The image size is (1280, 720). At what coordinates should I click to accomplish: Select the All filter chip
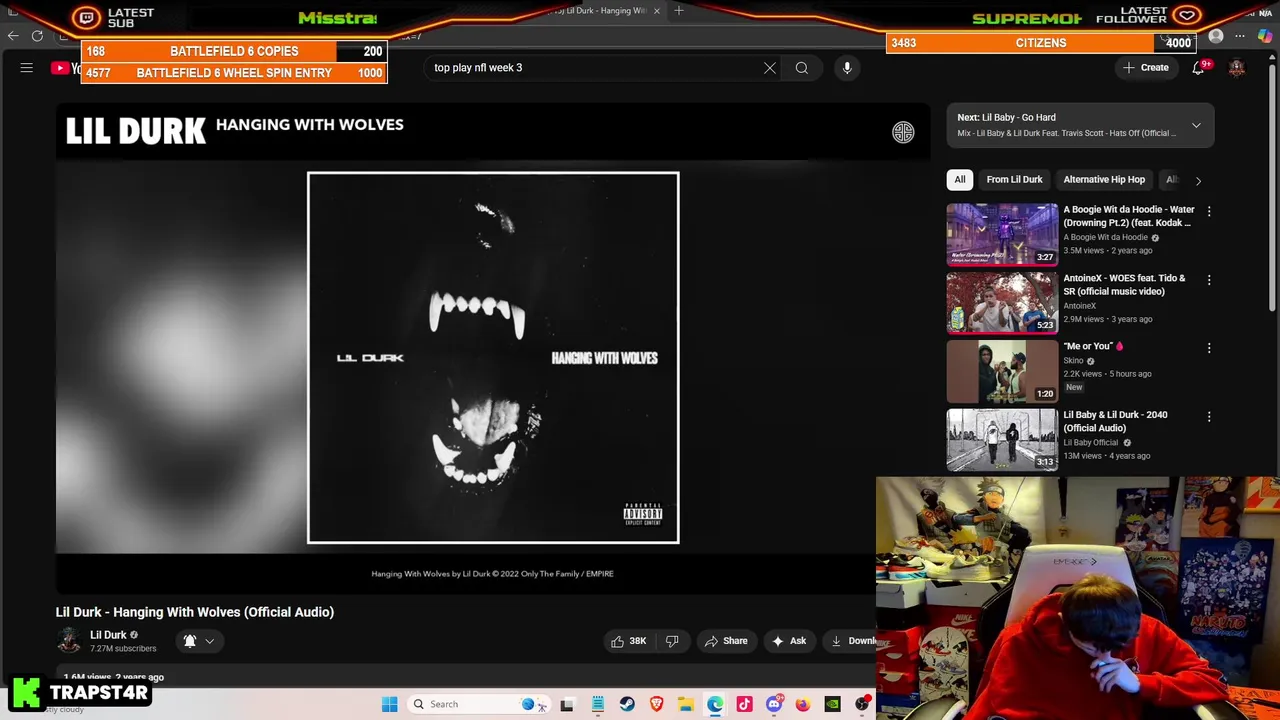pyautogui.click(x=960, y=180)
